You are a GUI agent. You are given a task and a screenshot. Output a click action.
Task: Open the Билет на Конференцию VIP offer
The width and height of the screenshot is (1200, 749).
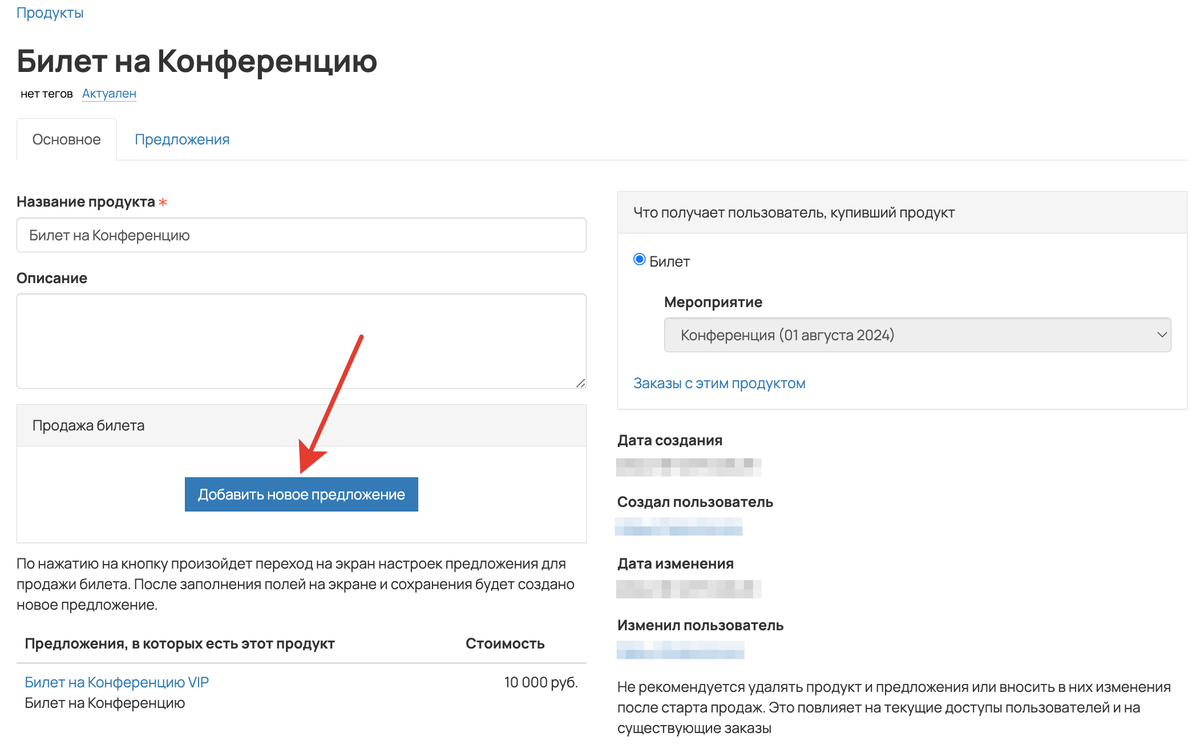pos(117,682)
